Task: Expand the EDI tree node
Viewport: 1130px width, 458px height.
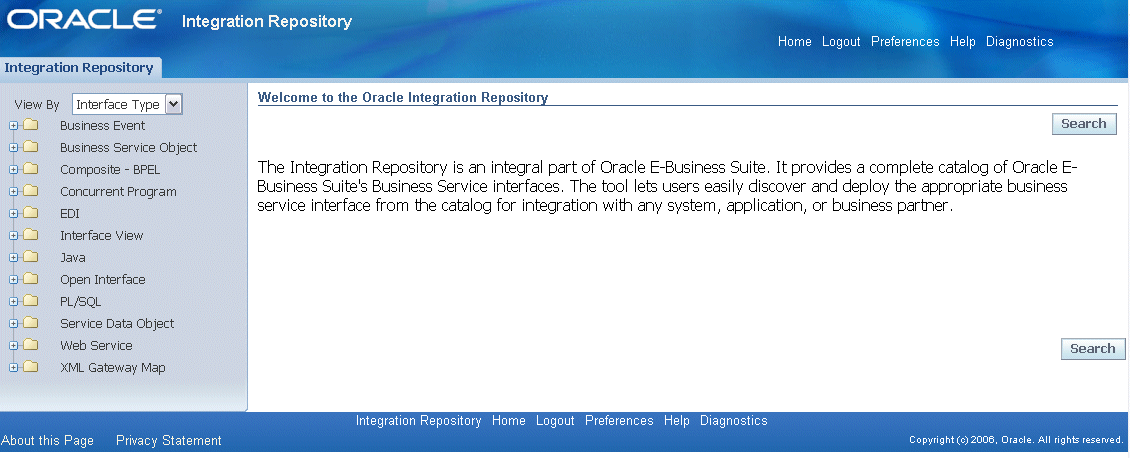Action: pyautogui.click(x=13, y=214)
